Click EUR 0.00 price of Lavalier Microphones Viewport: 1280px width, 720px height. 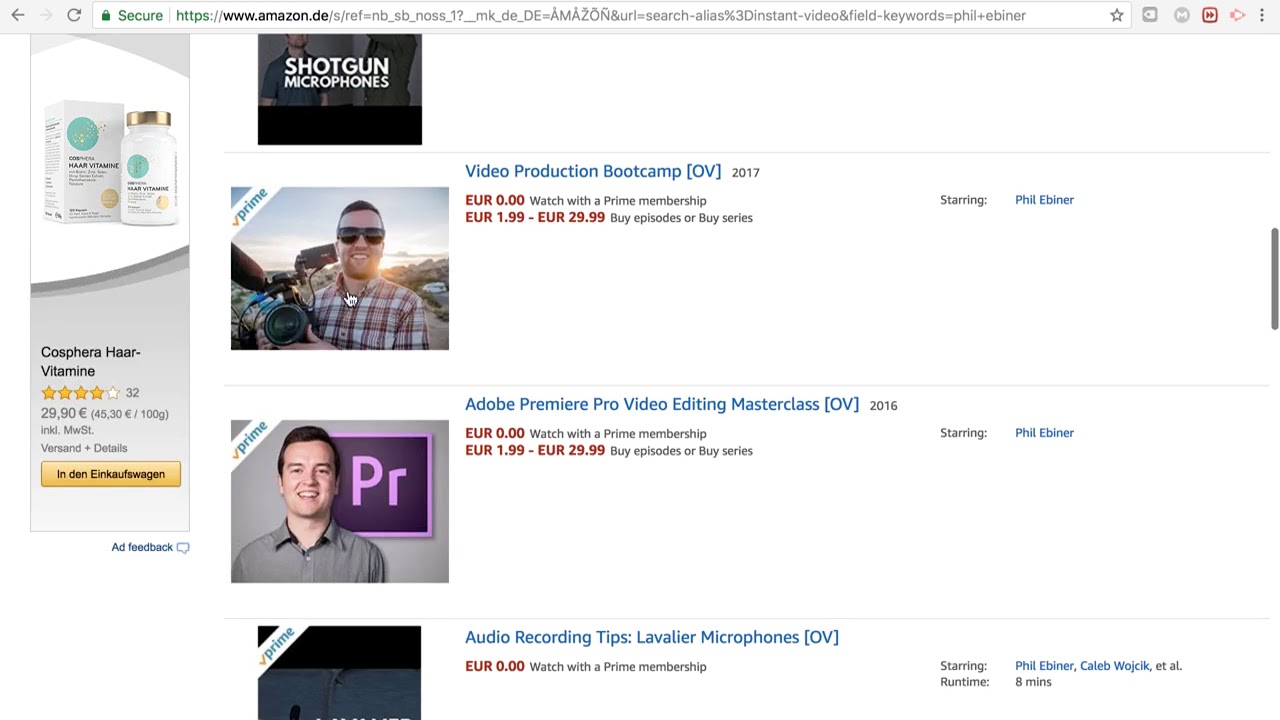point(495,666)
